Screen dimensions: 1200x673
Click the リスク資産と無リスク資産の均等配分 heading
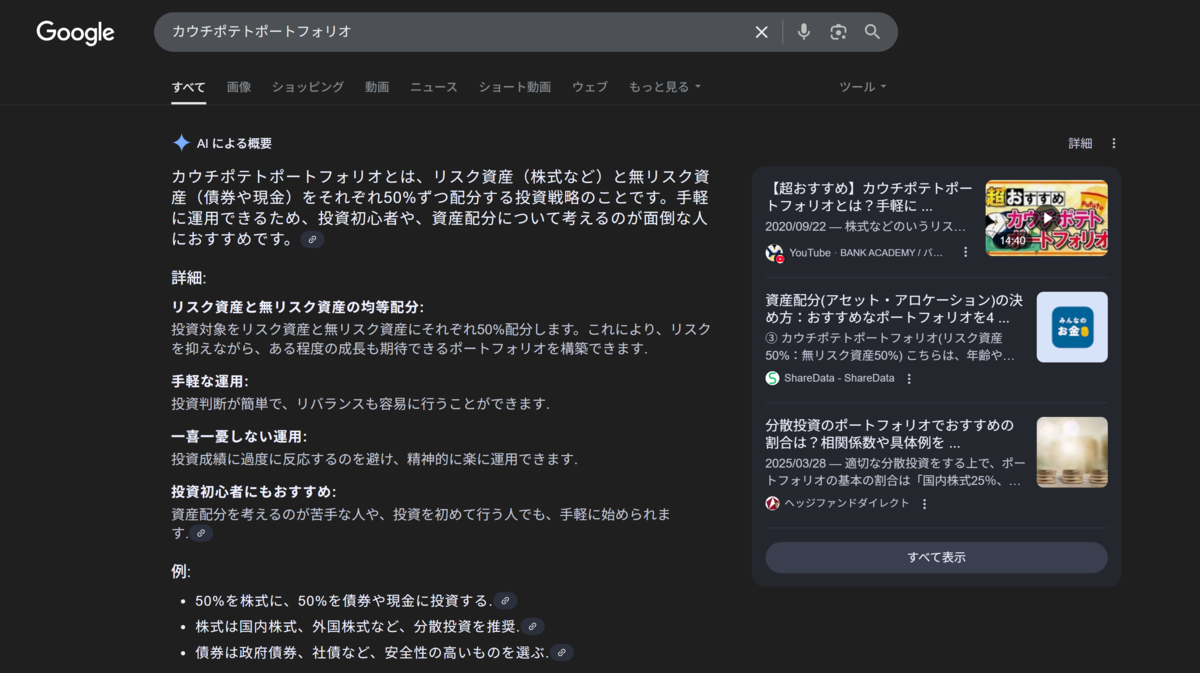(x=297, y=307)
